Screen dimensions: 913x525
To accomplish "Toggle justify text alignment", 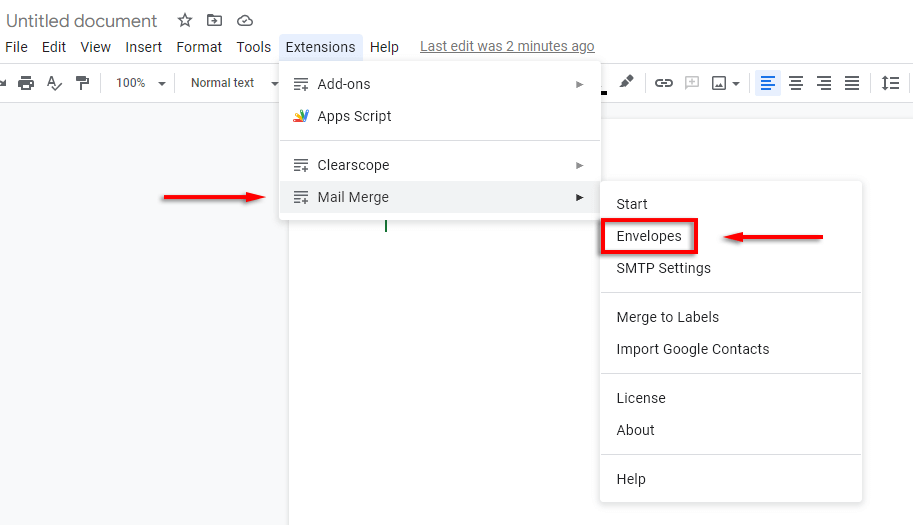I will tap(852, 83).
